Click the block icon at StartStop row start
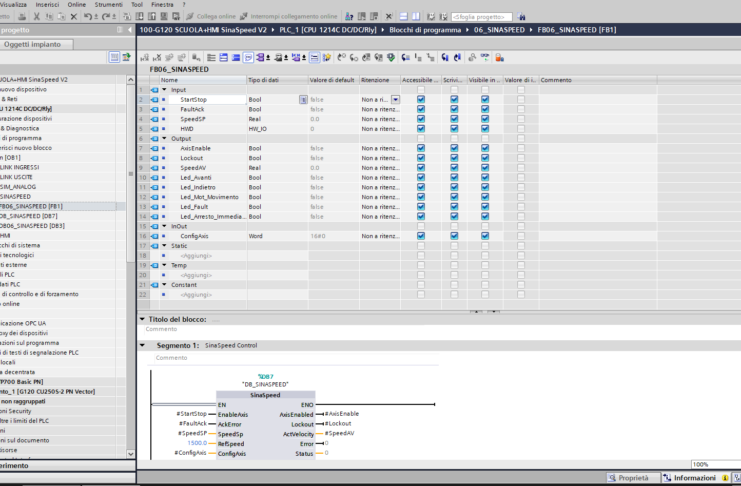This screenshot has height=486, width=741. click(154, 100)
